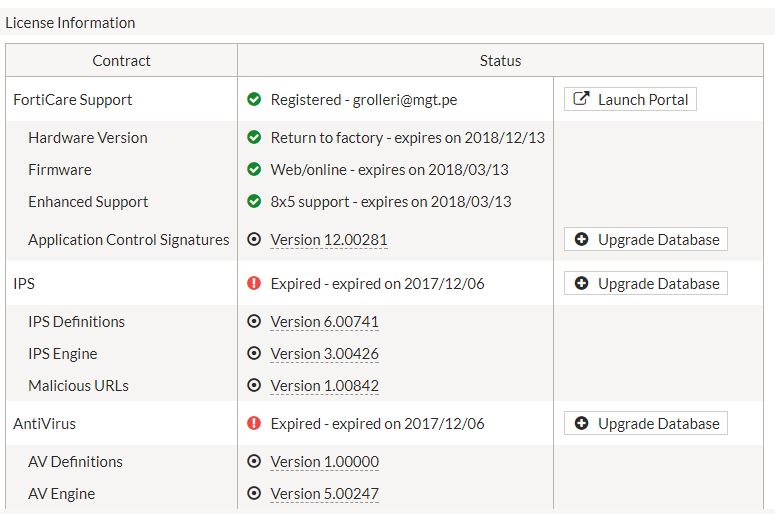This screenshot has height=514, width=775.
Task: Open the Version 1.00000 AV Definitions link
Action: pyautogui.click(x=324, y=462)
